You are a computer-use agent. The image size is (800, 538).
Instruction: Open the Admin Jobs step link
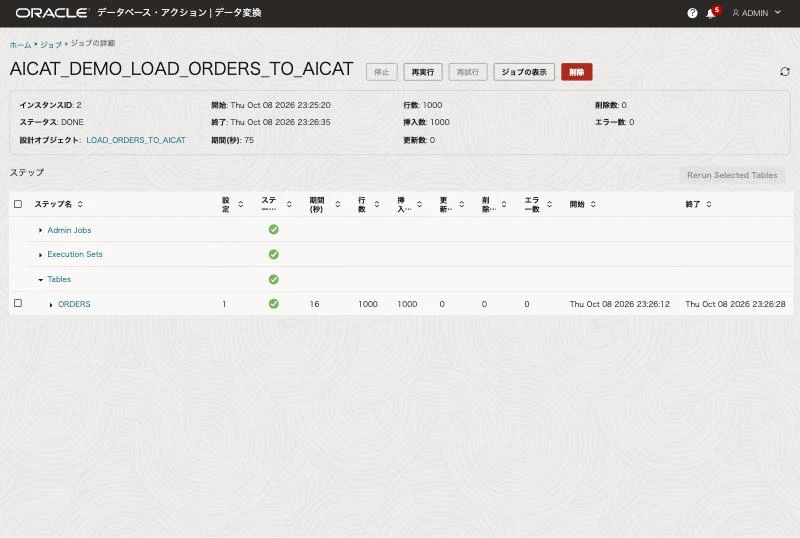point(69,230)
